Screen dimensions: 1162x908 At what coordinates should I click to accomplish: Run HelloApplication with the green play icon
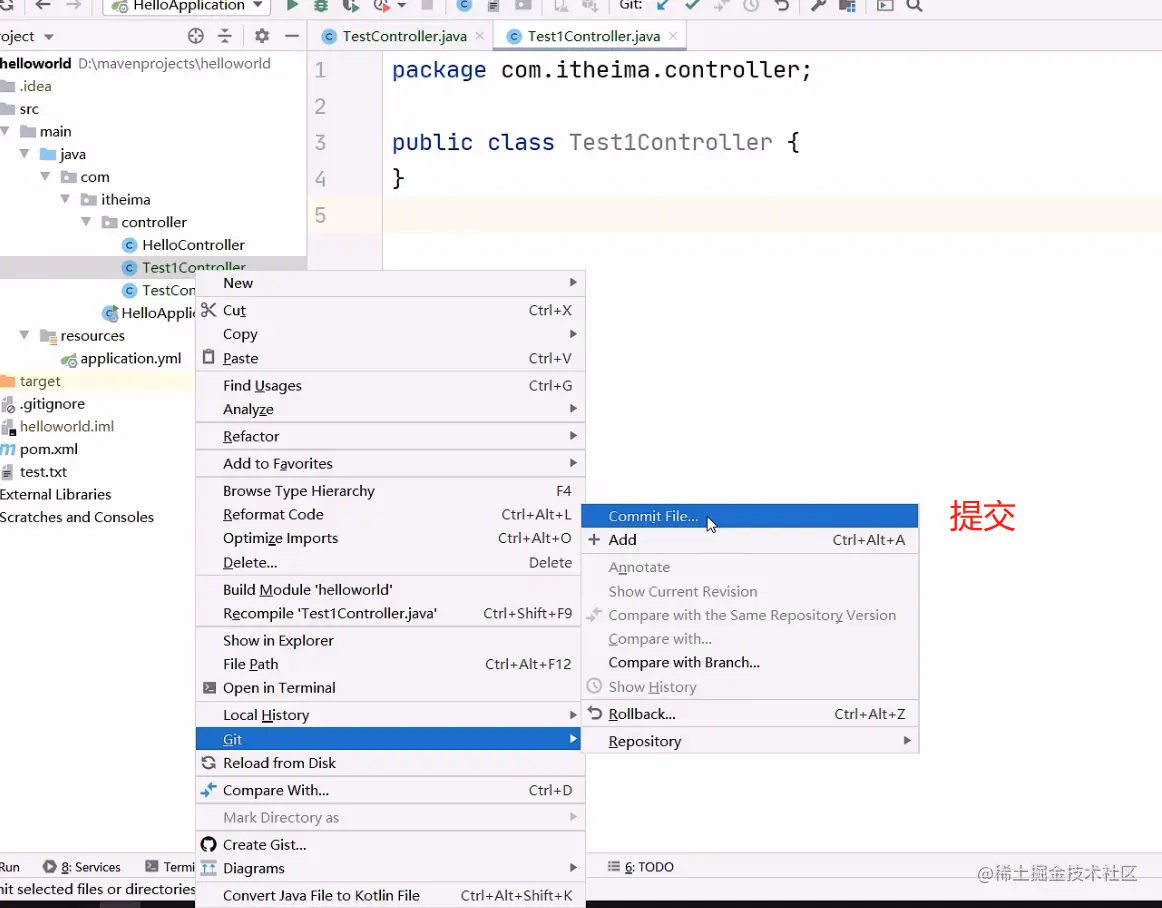click(x=292, y=5)
